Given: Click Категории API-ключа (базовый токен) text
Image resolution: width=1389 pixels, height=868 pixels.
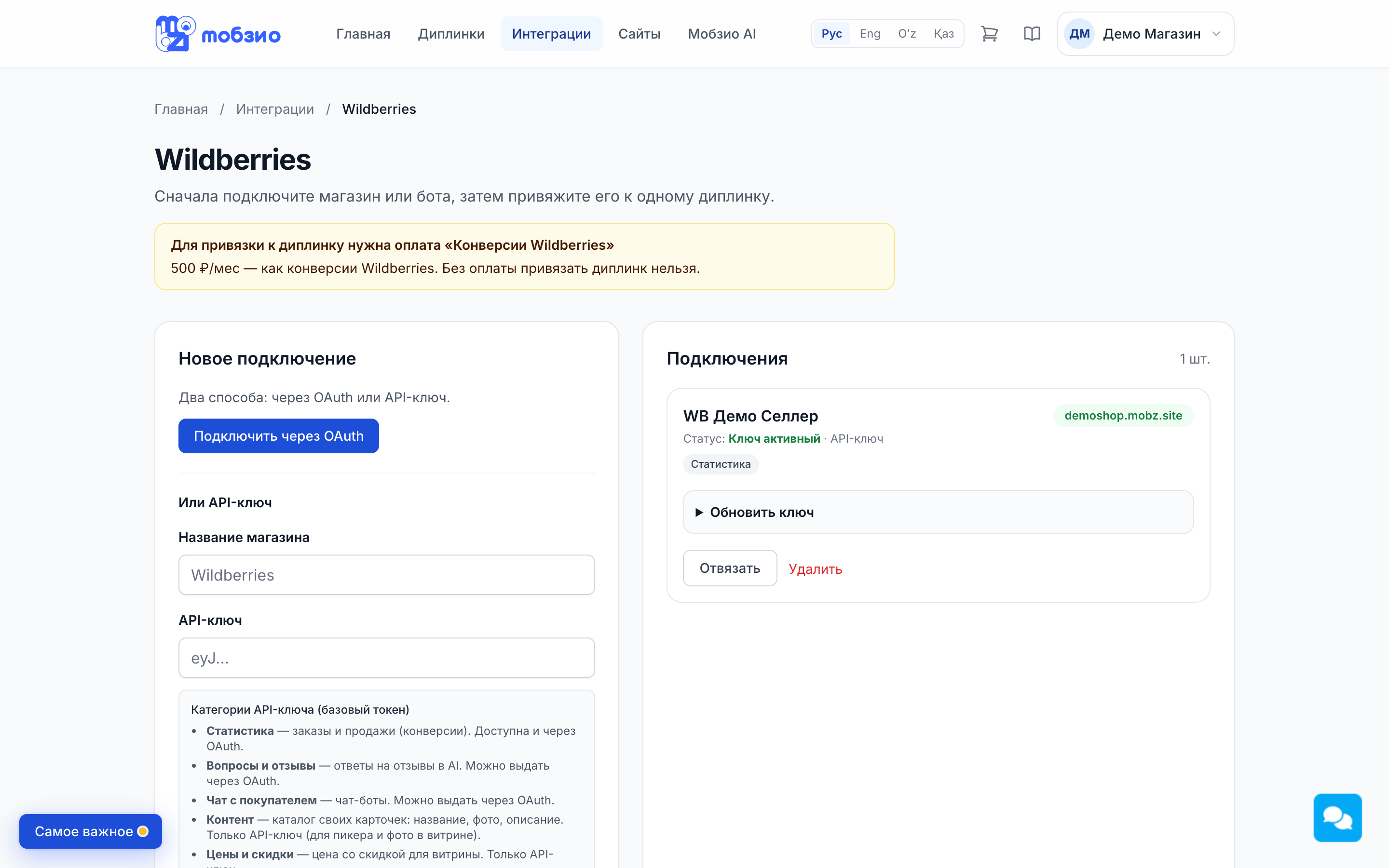Looking at the screenshot, I should [300, 709].
